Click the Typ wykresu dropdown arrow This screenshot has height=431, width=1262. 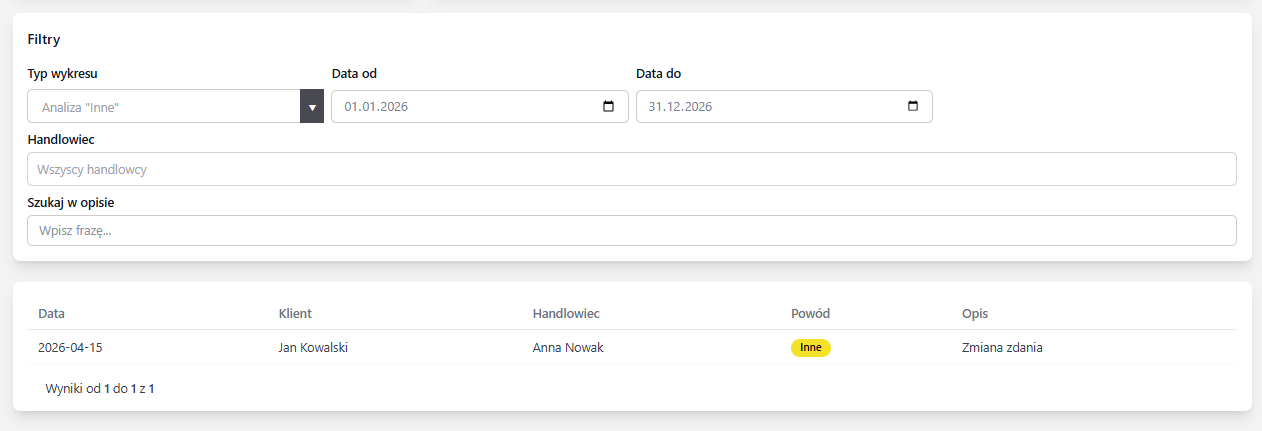pyautogui.click(x=311, y=107)
